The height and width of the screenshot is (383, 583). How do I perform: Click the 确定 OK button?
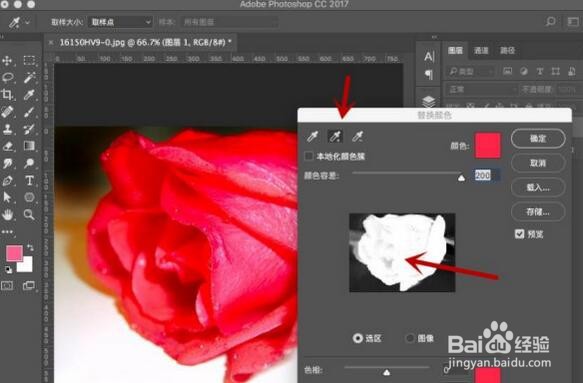538,138
